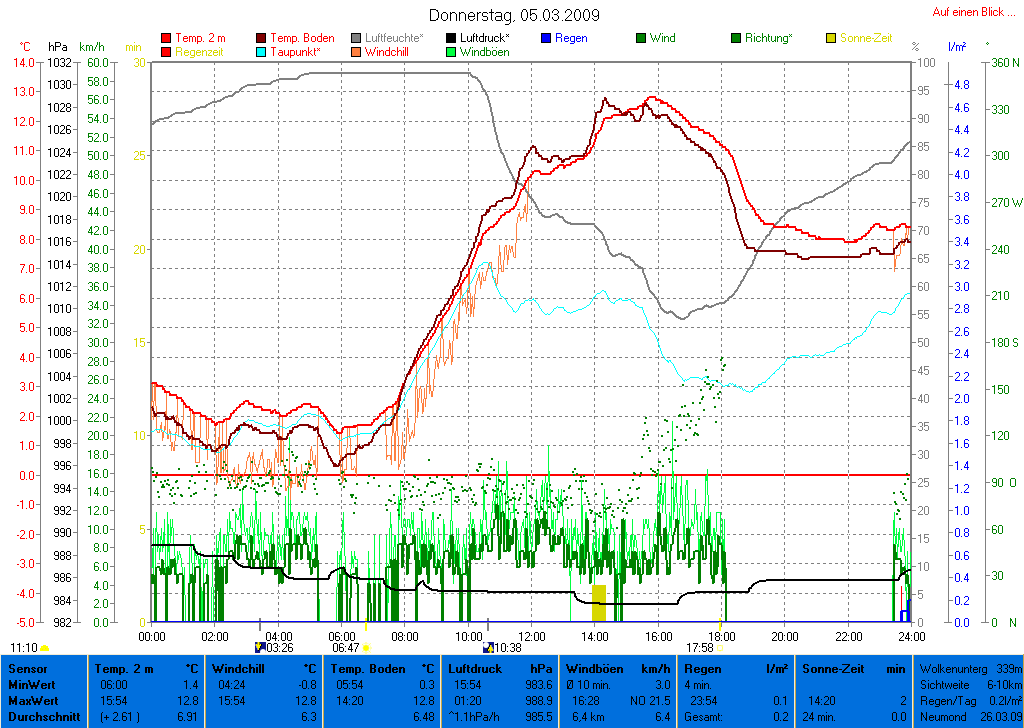The height and width of the screenshot is (728, 1024).
Task: Click the red Temp. 2 m legend swatch
Action: [x=166, y=38]
